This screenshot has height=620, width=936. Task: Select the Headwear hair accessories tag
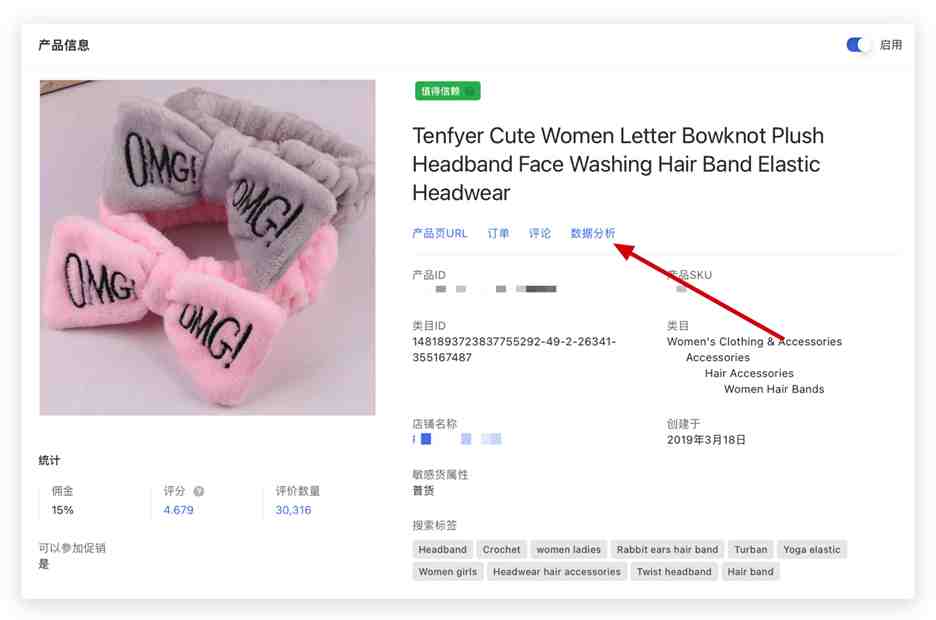(x=557, y=572)
